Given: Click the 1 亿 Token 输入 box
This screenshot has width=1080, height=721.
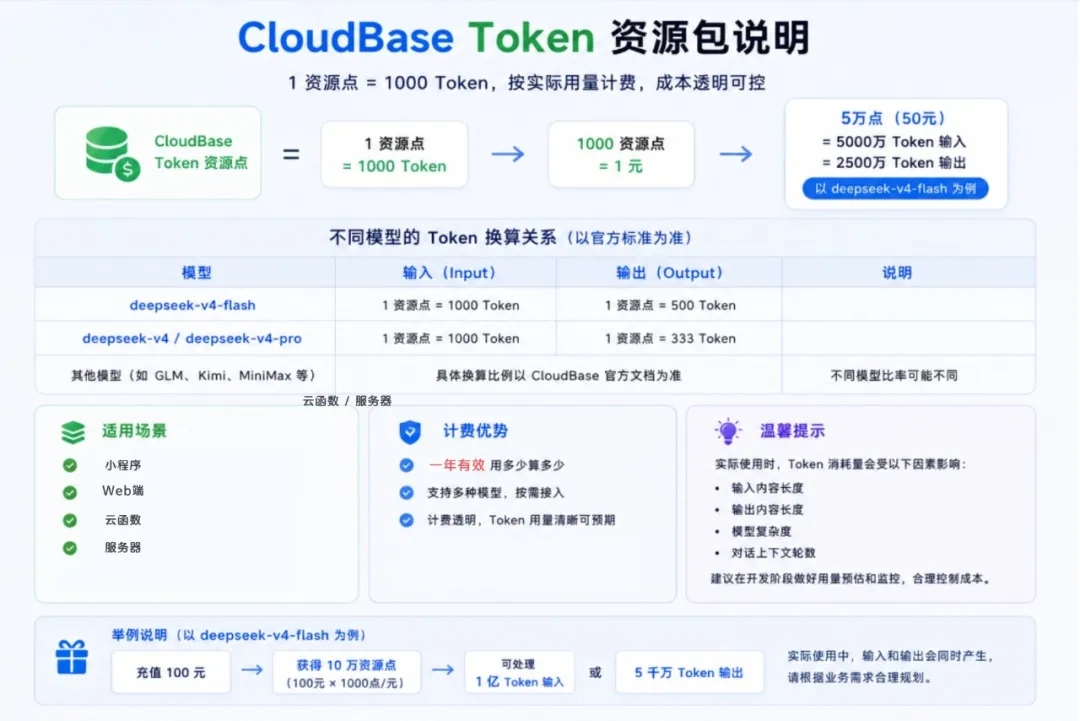Looking at the screenshot, I should (519, 672).
